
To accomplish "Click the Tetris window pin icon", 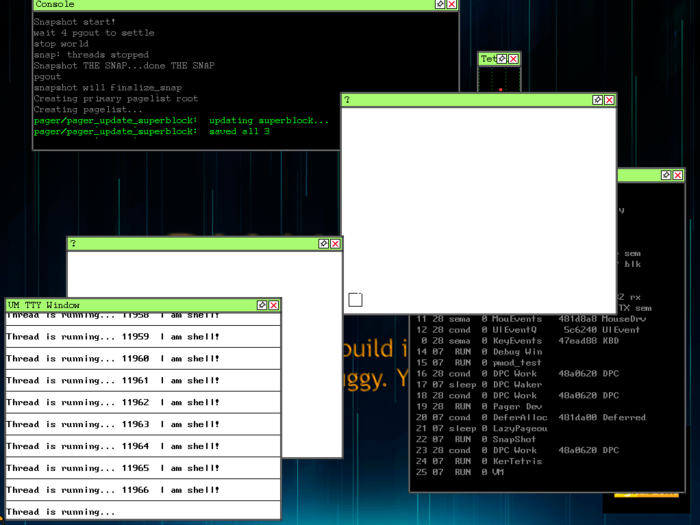I will pos(503,59).
